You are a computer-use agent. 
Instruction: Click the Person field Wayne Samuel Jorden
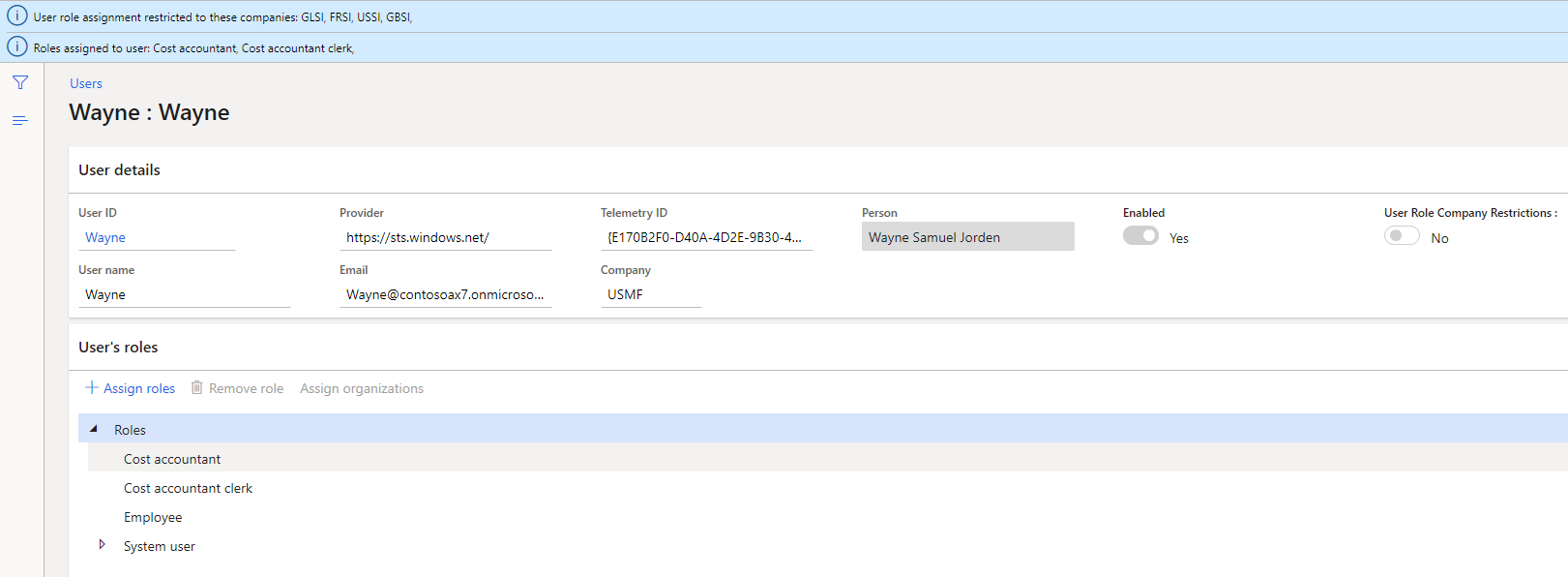pos(968,237)
